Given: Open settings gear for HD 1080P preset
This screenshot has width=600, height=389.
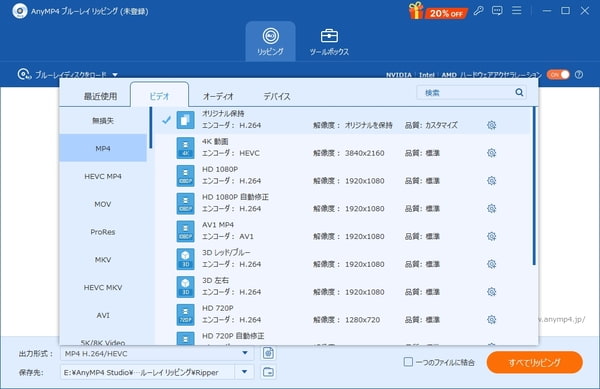Looking at the screenshot, I should click(x=492, y=181).
